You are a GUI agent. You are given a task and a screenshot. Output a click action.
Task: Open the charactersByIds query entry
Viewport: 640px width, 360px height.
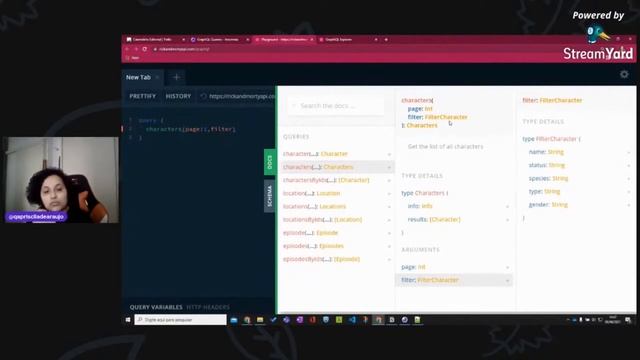(326, 180)
